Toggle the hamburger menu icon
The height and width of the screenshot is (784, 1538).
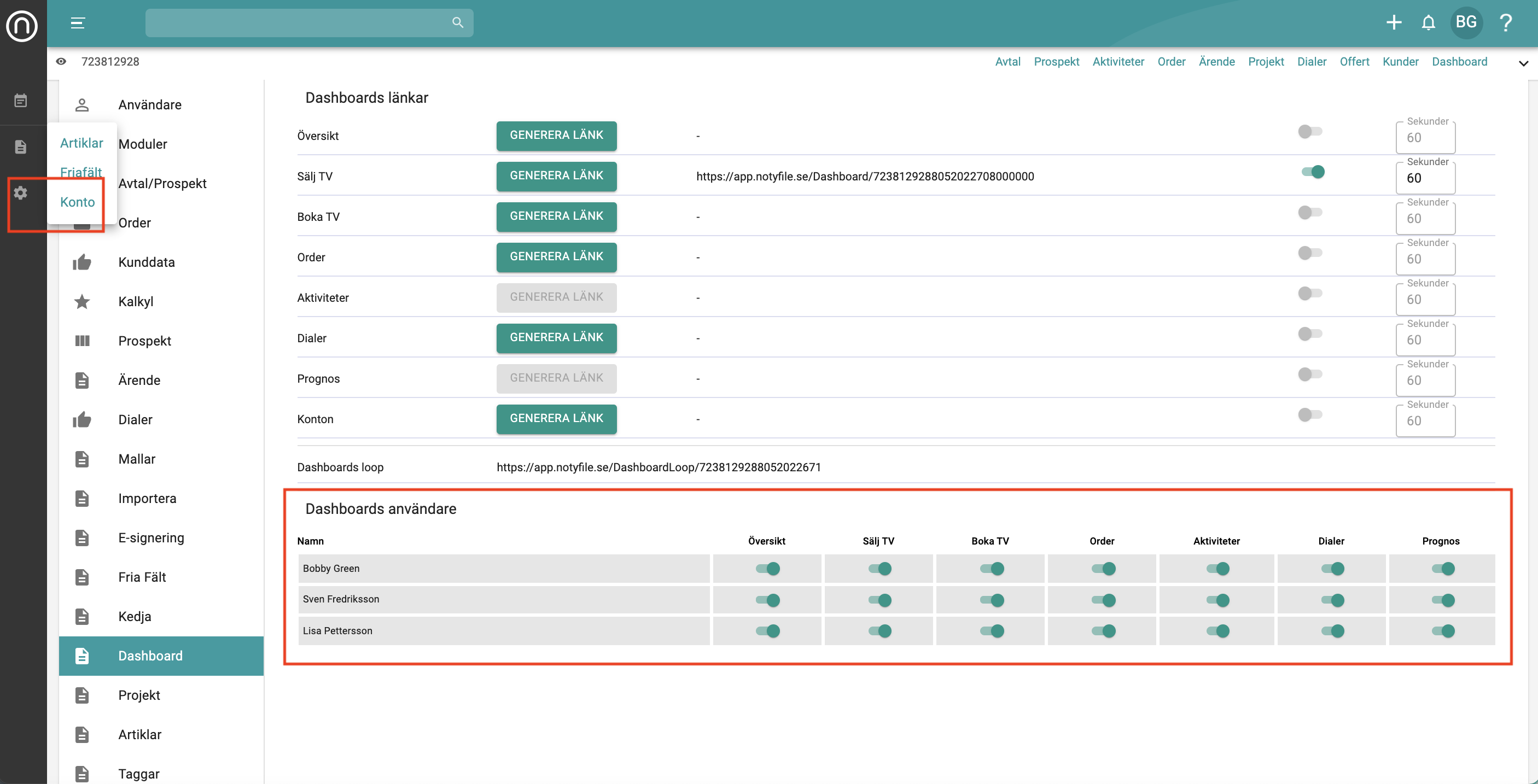point(78,22)
